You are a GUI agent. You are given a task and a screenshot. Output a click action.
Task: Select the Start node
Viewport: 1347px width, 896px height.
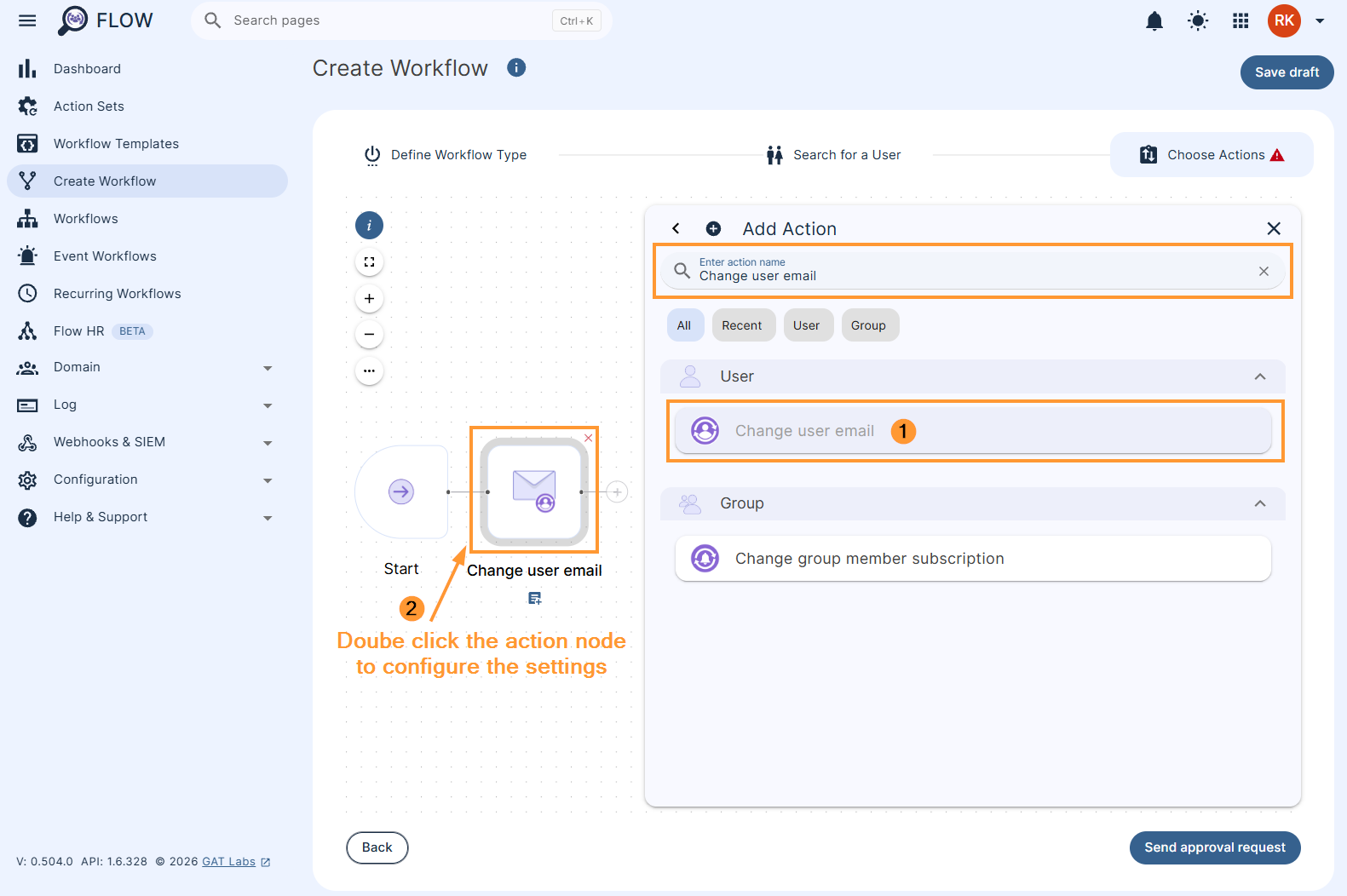tap(401, 491)
